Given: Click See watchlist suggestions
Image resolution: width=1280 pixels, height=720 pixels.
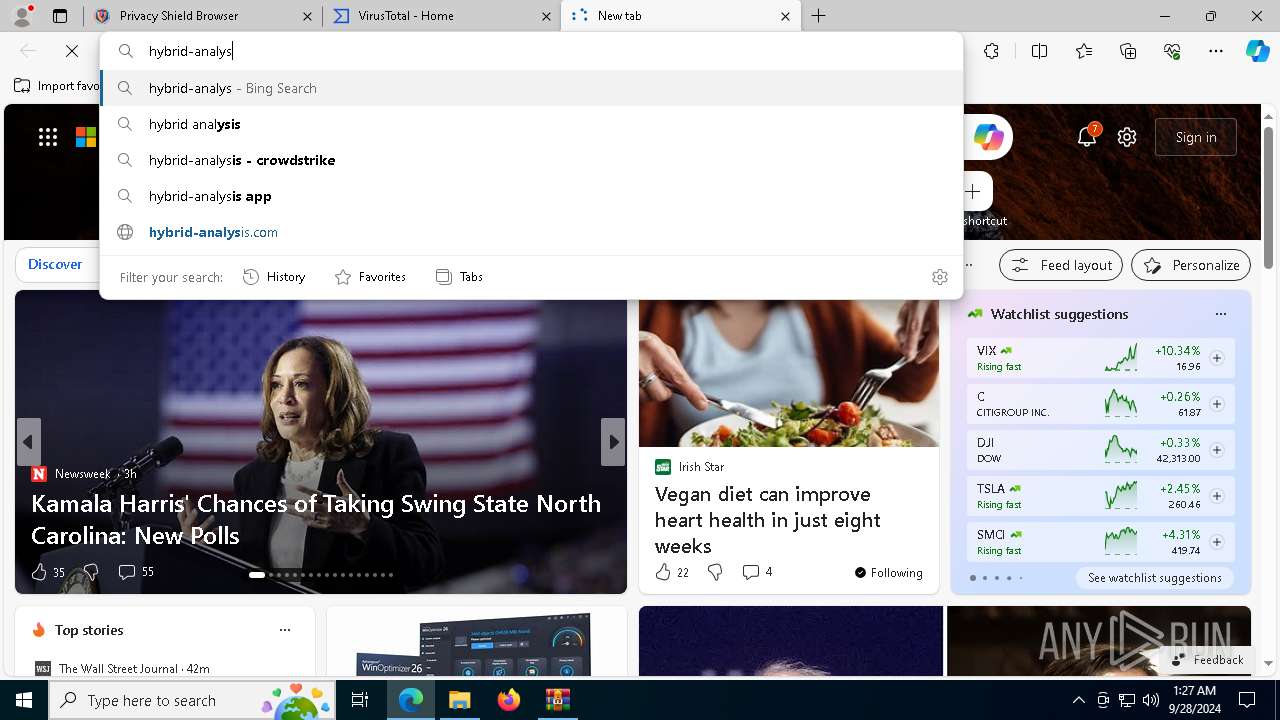Looking at the screenshot, I should pos(1154,578).
